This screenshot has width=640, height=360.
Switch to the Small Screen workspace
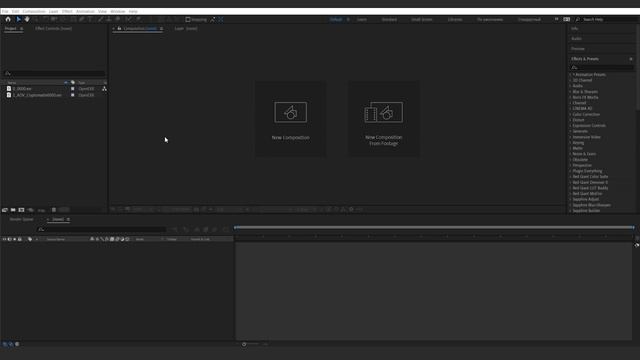coord(422,19)
